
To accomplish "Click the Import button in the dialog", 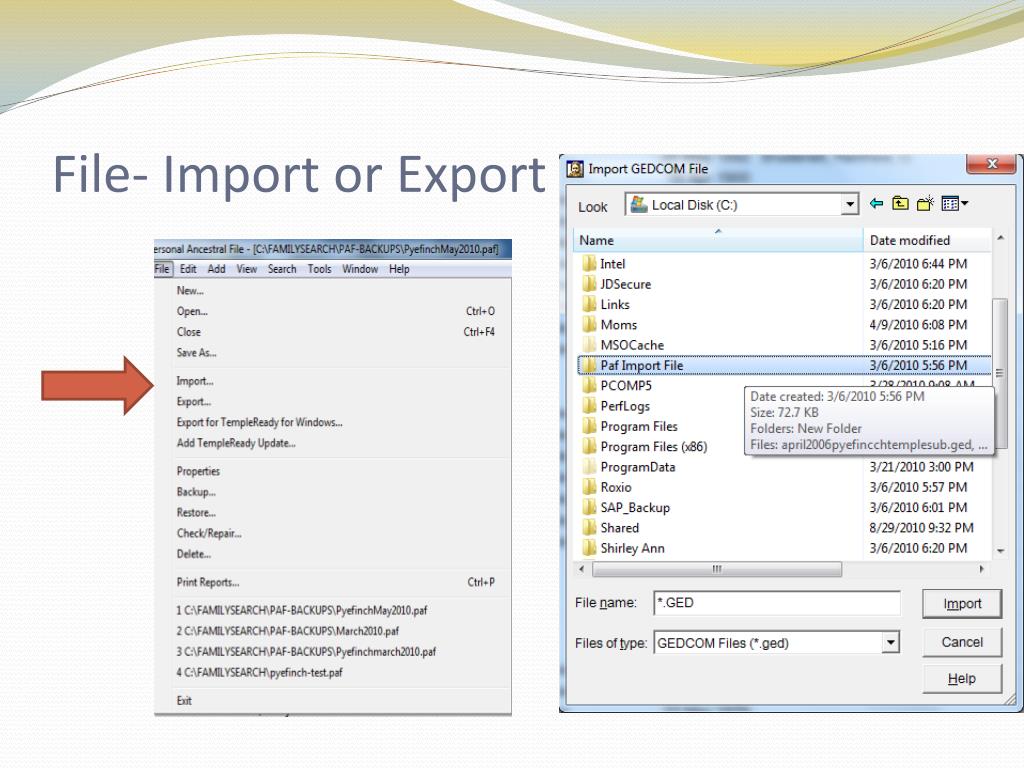I will coord(962,603).
